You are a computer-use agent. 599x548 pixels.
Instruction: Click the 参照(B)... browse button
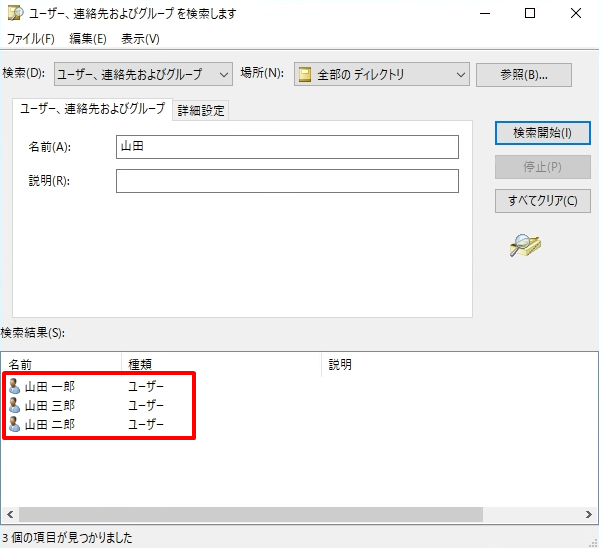(524, 75)
